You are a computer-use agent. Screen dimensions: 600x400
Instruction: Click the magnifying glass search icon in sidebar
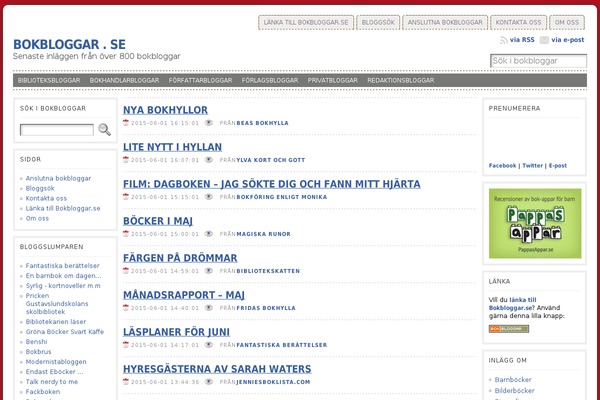tap(104, 129)
